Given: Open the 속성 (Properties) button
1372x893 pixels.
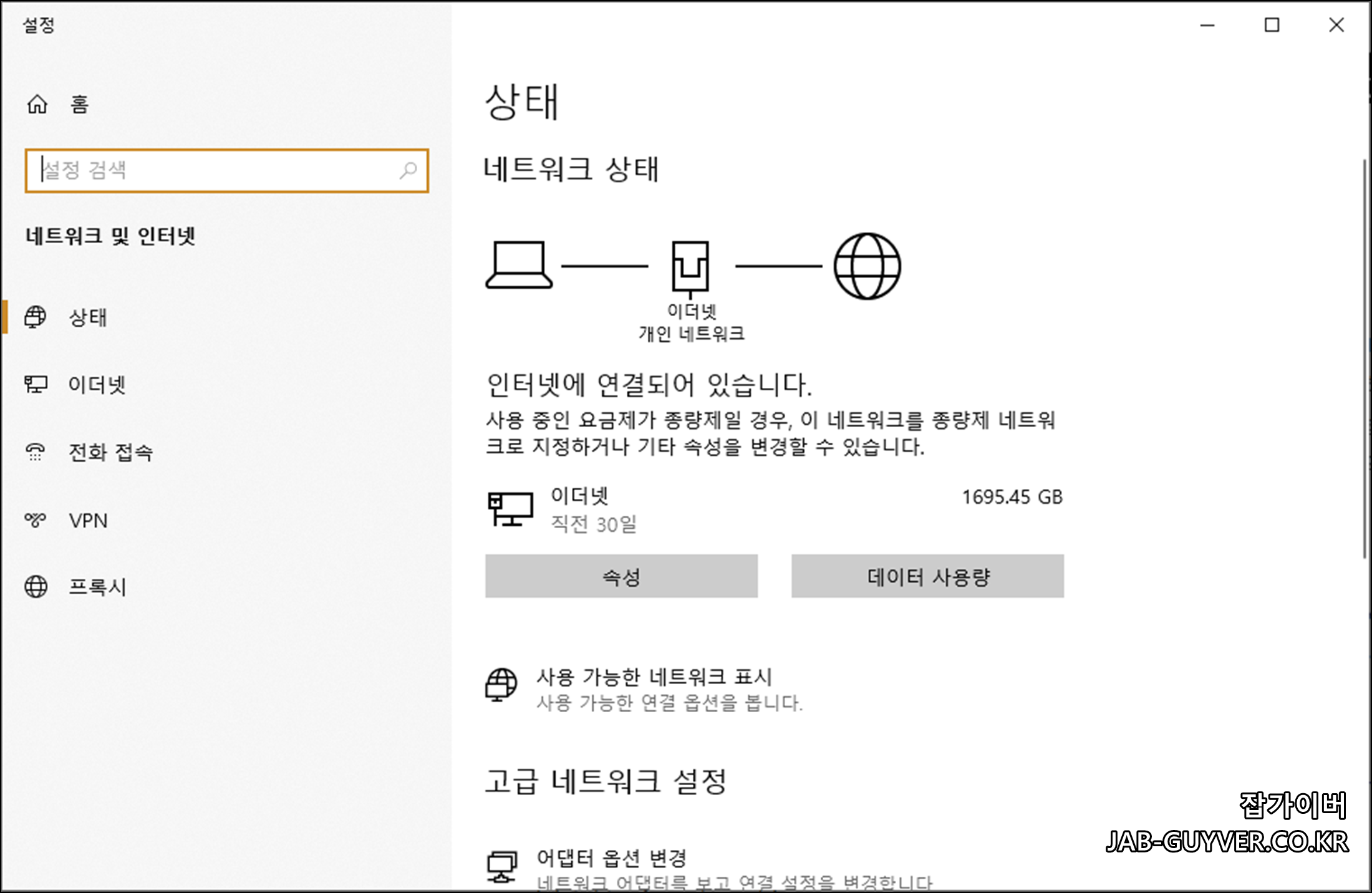Looking at the screenshot, I should tap(621, 576).
